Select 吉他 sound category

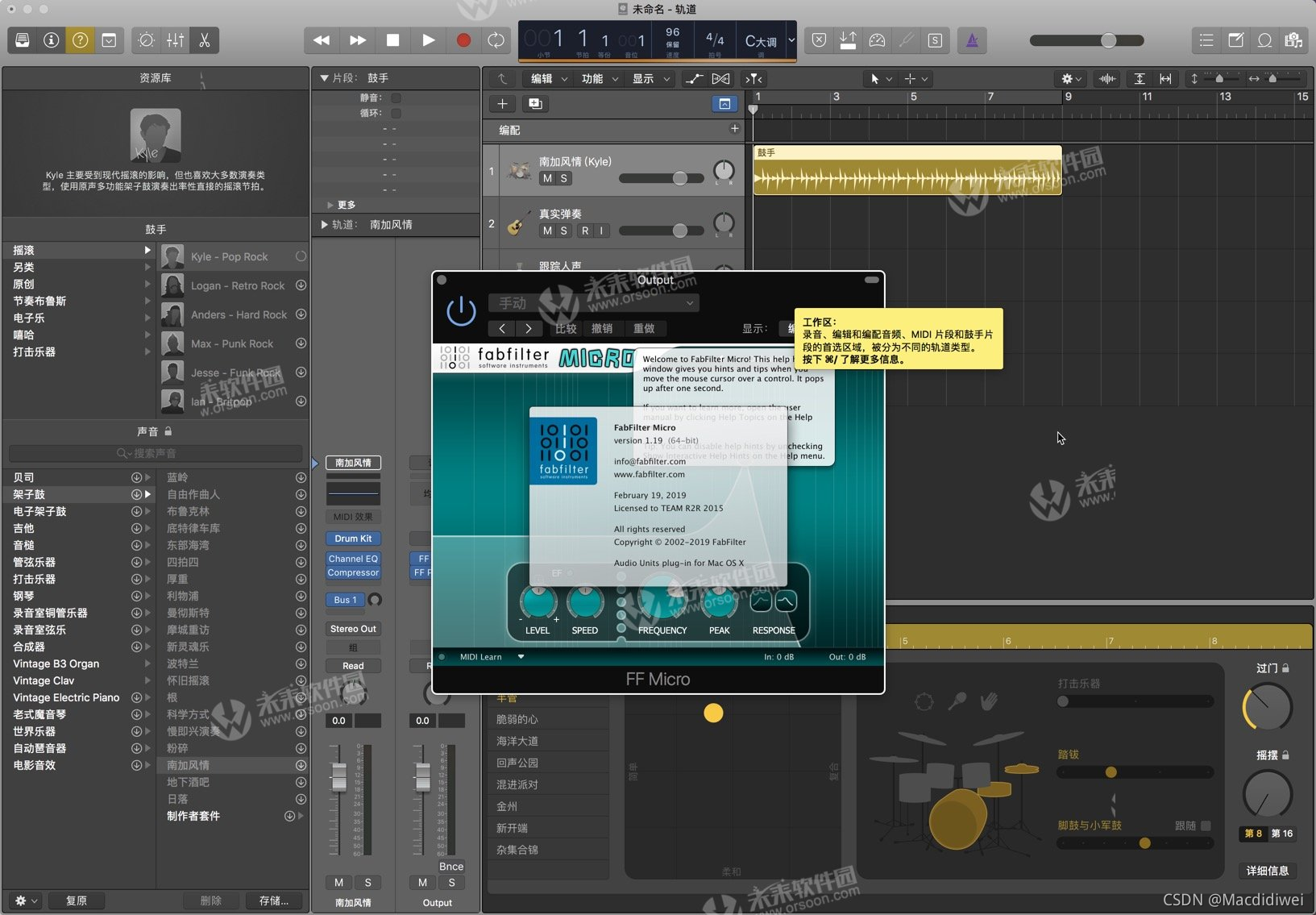point(79,528)
